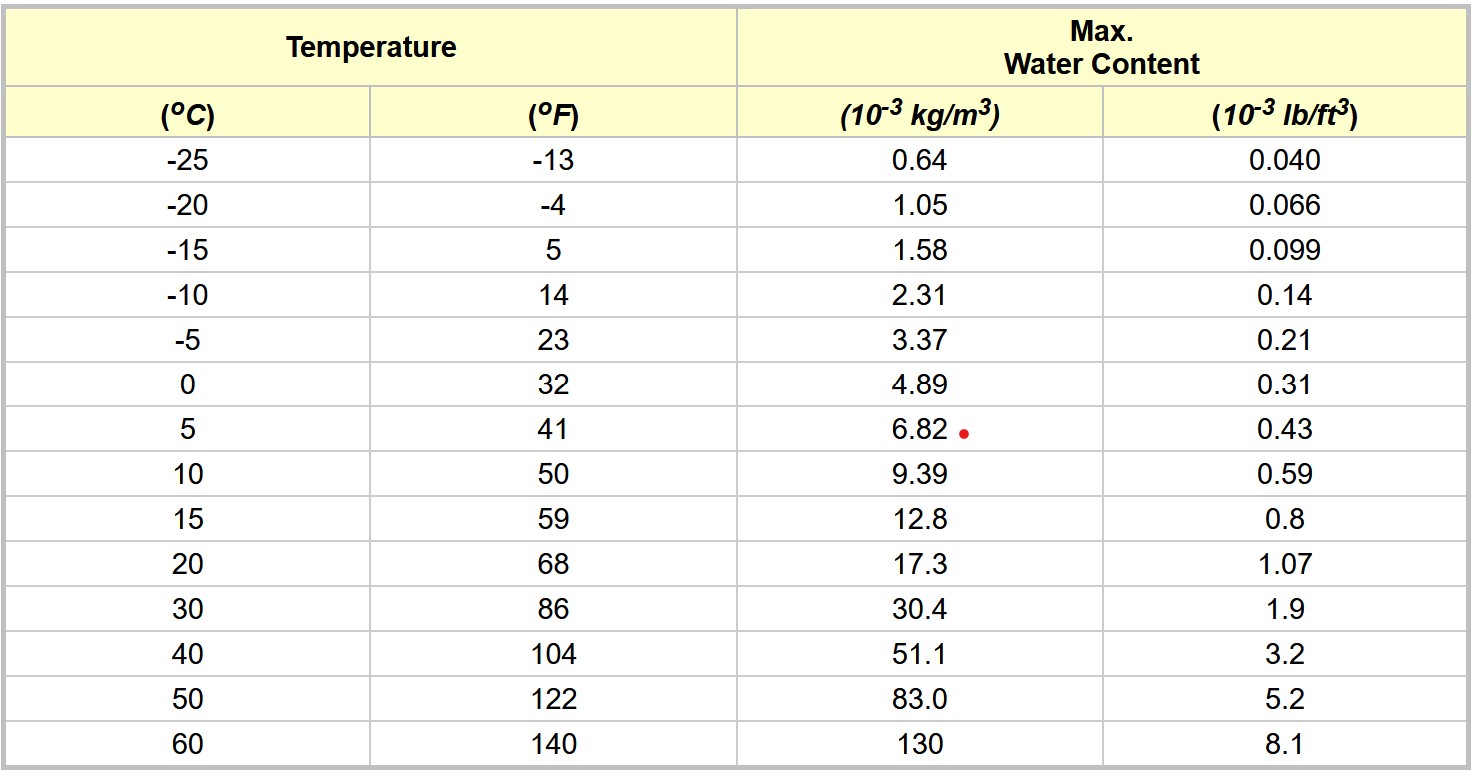Click the lb/ft³ unit column header

pyautogui.click(x=1285, y=115)
